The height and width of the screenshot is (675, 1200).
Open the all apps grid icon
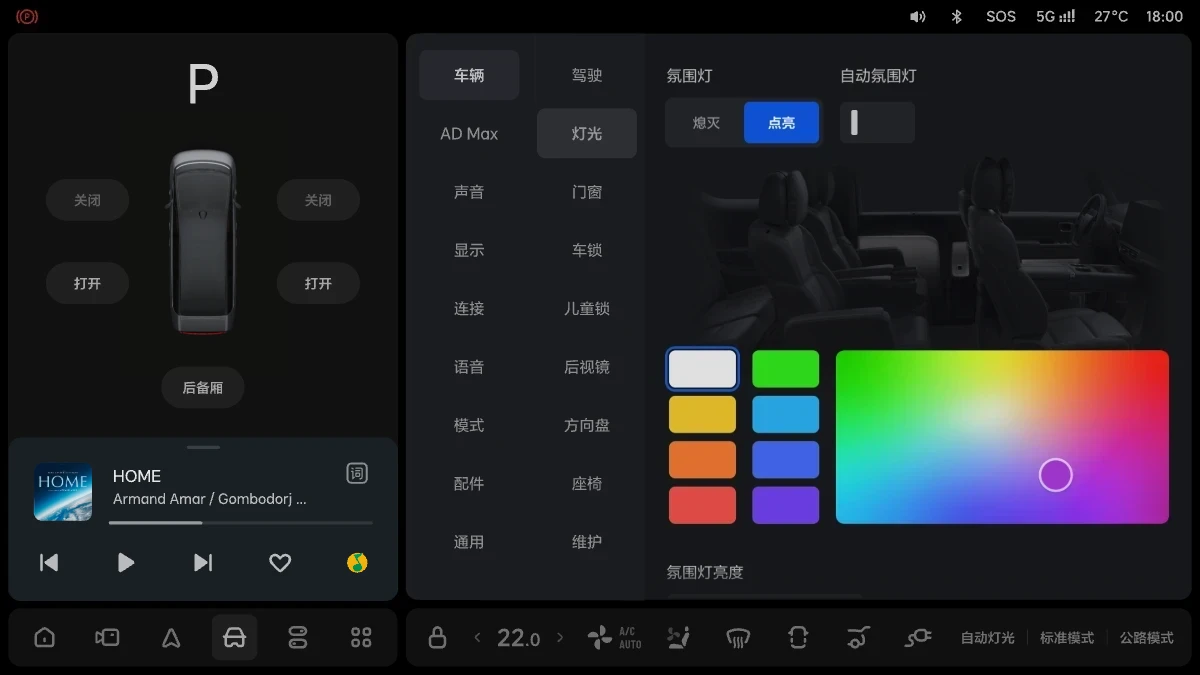coord(361,637)
